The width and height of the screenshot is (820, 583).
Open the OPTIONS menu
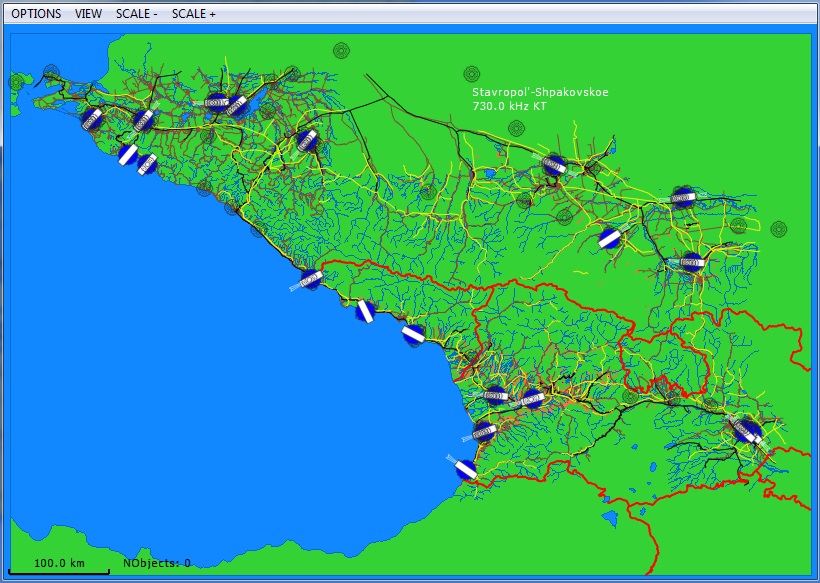click(36, 14)
